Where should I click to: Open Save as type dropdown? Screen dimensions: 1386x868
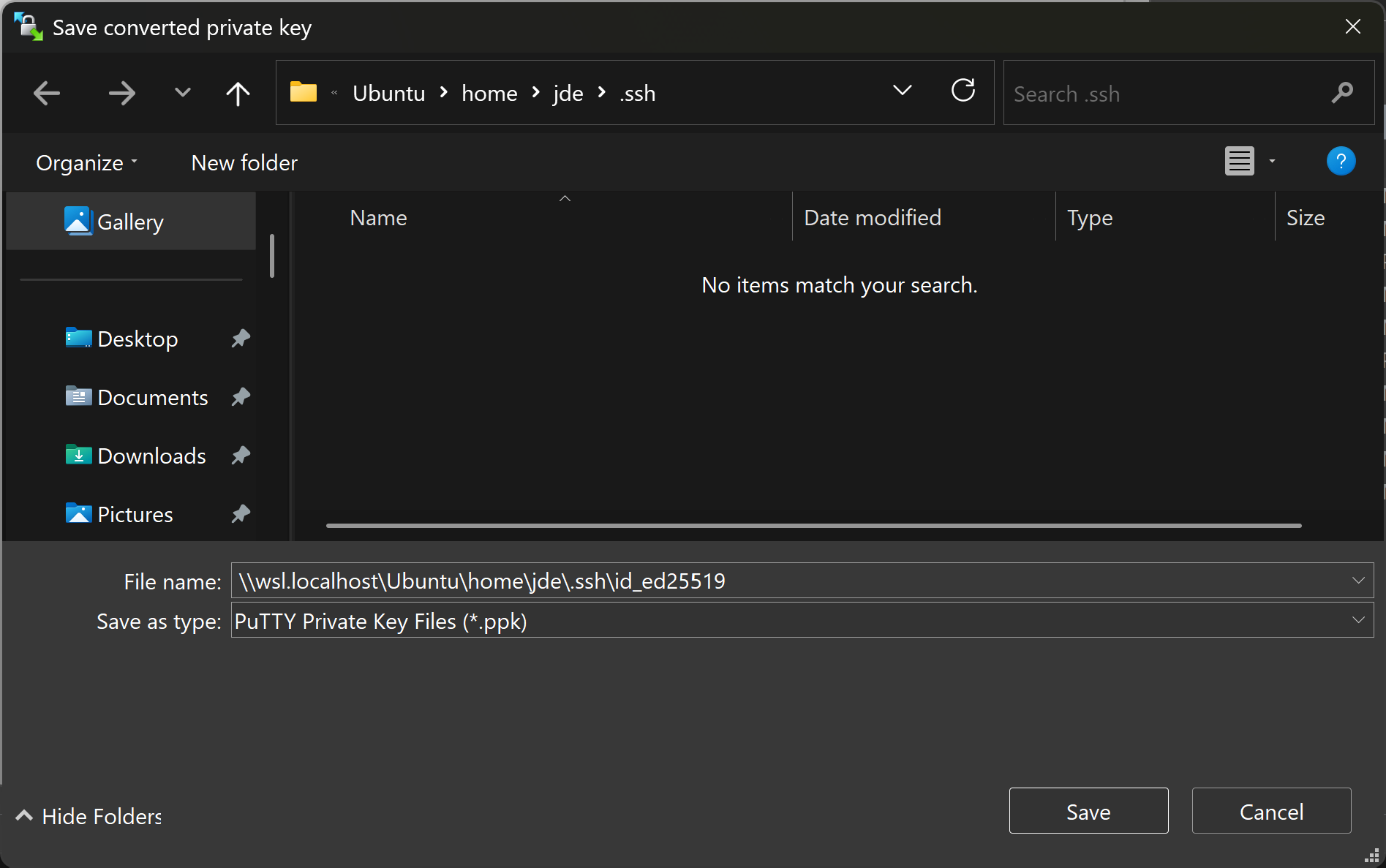click(x=802, y=620)
